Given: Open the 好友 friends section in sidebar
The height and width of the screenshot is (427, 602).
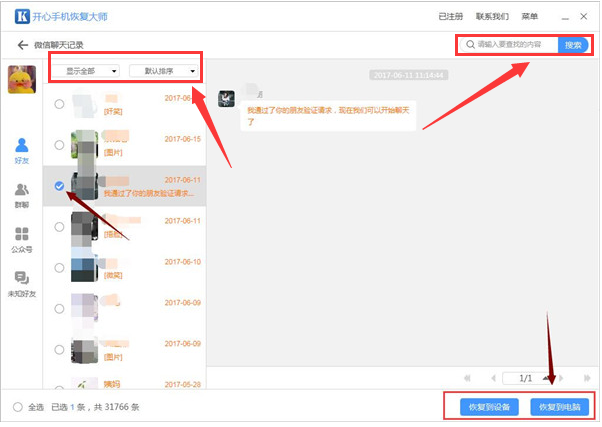Looking at the screenshot, I should point(21,151).
